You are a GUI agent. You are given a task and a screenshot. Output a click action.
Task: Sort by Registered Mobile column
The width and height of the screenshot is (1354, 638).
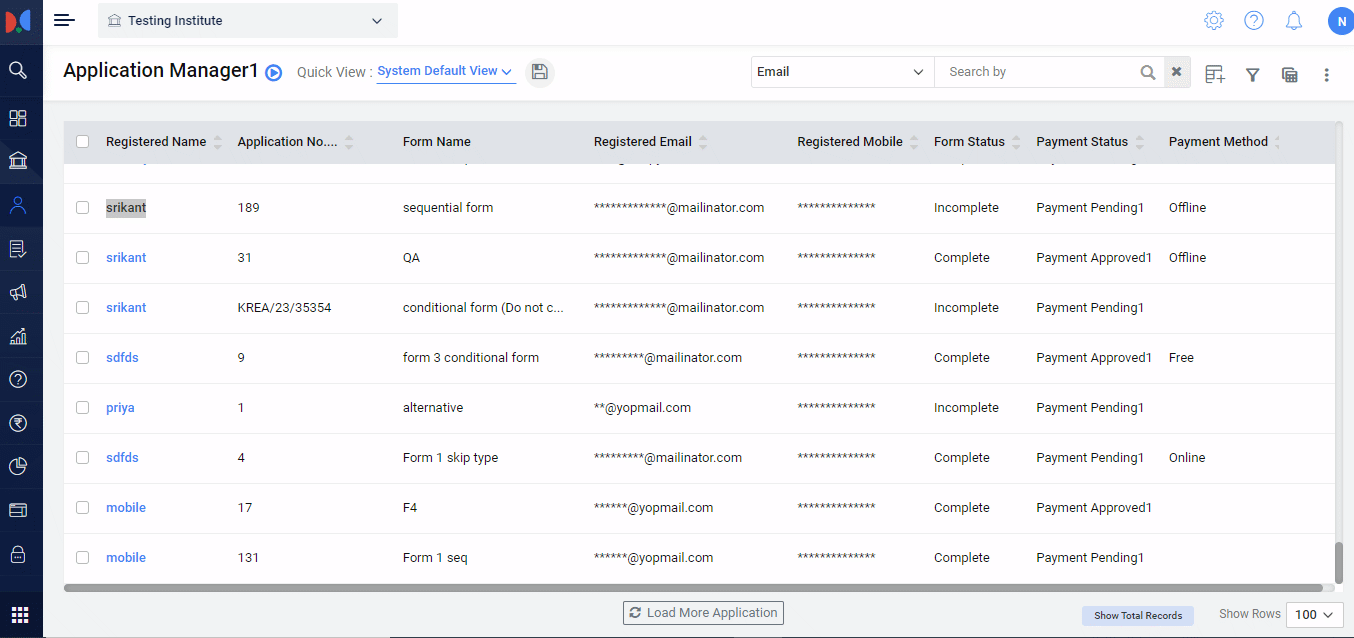pos(913,142)
